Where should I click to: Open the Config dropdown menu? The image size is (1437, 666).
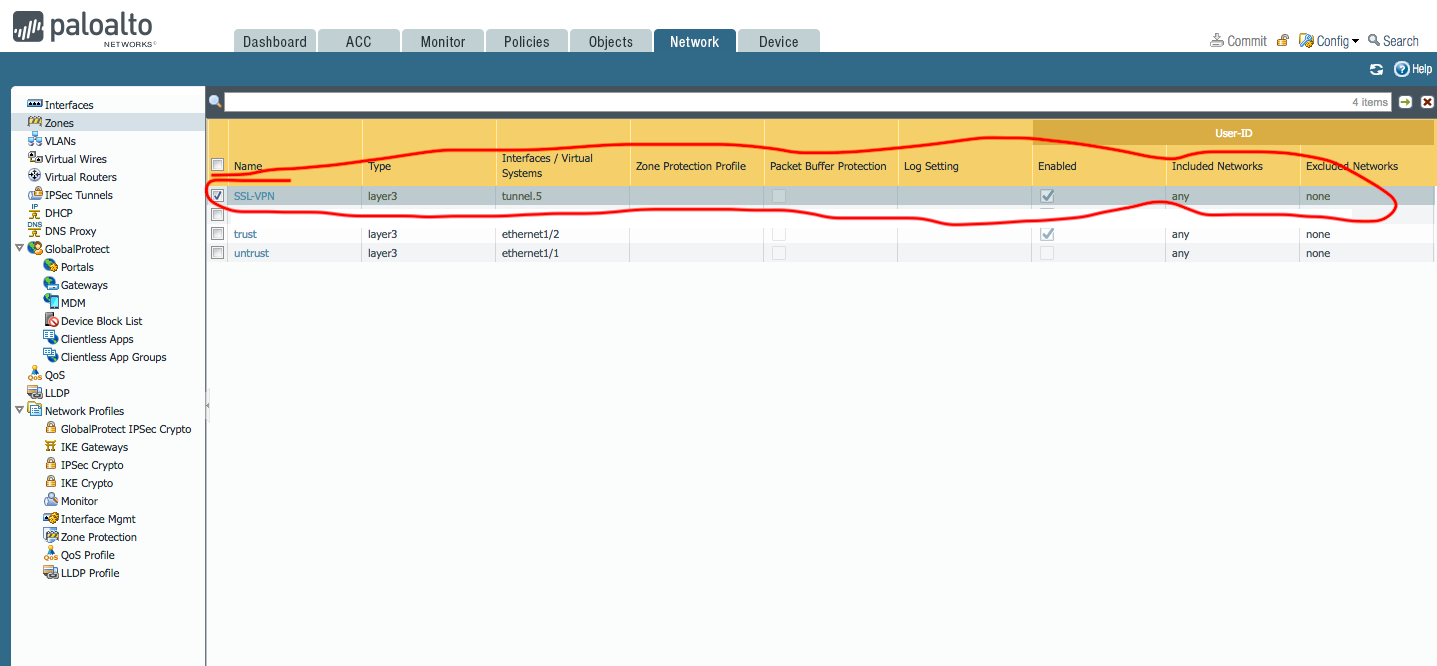[x=1330, y=41]
